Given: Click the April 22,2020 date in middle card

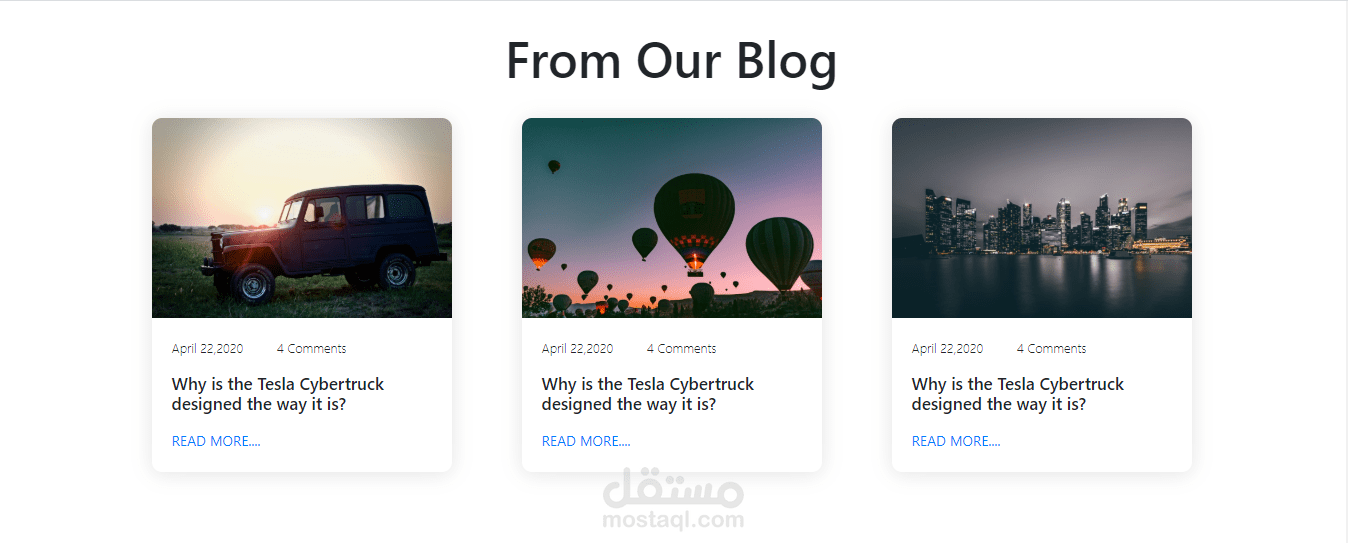Looking at the screenshot, I should tap(578, 349).
